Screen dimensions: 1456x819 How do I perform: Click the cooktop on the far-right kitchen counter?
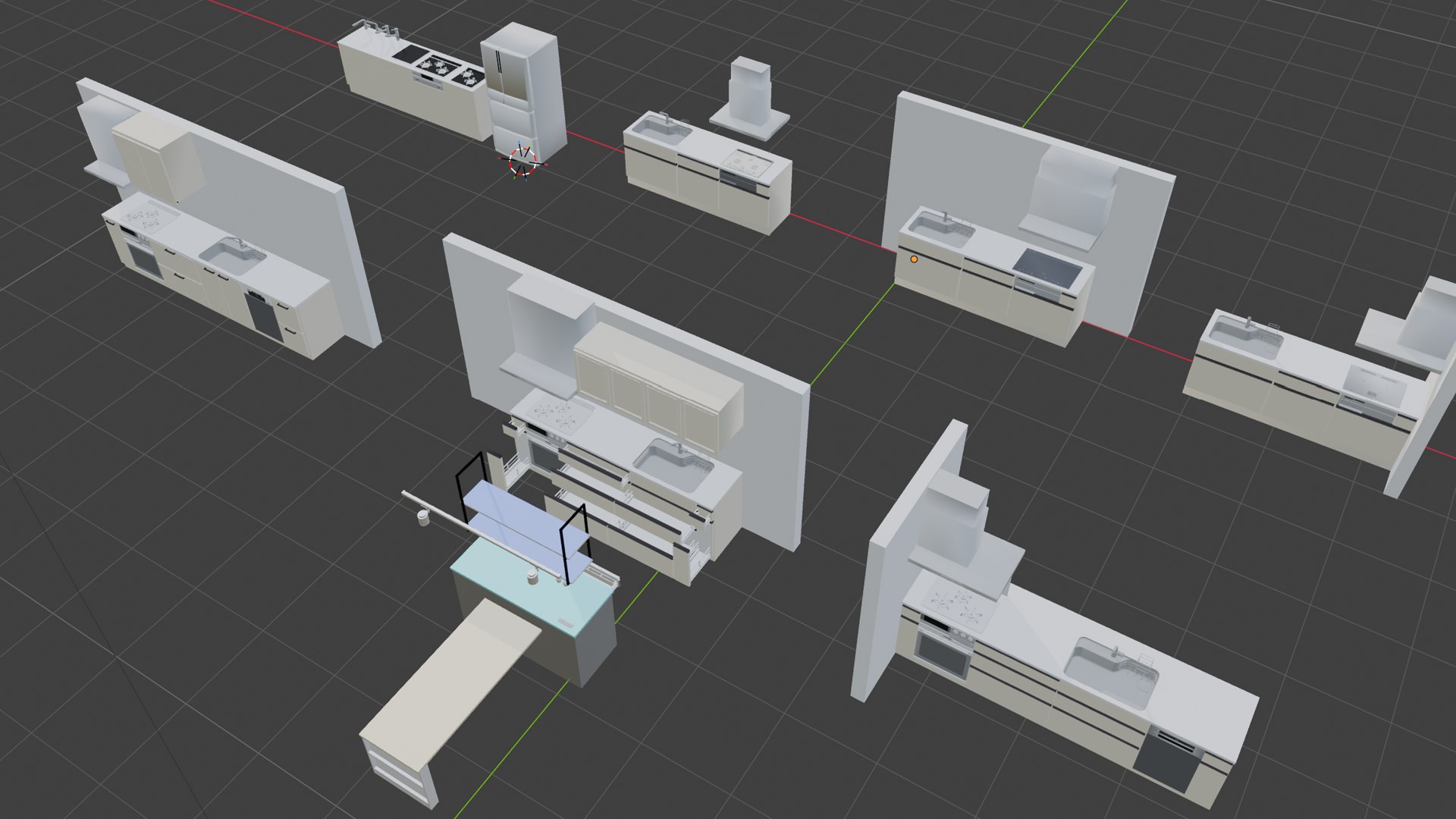(x=1374, y=384)
